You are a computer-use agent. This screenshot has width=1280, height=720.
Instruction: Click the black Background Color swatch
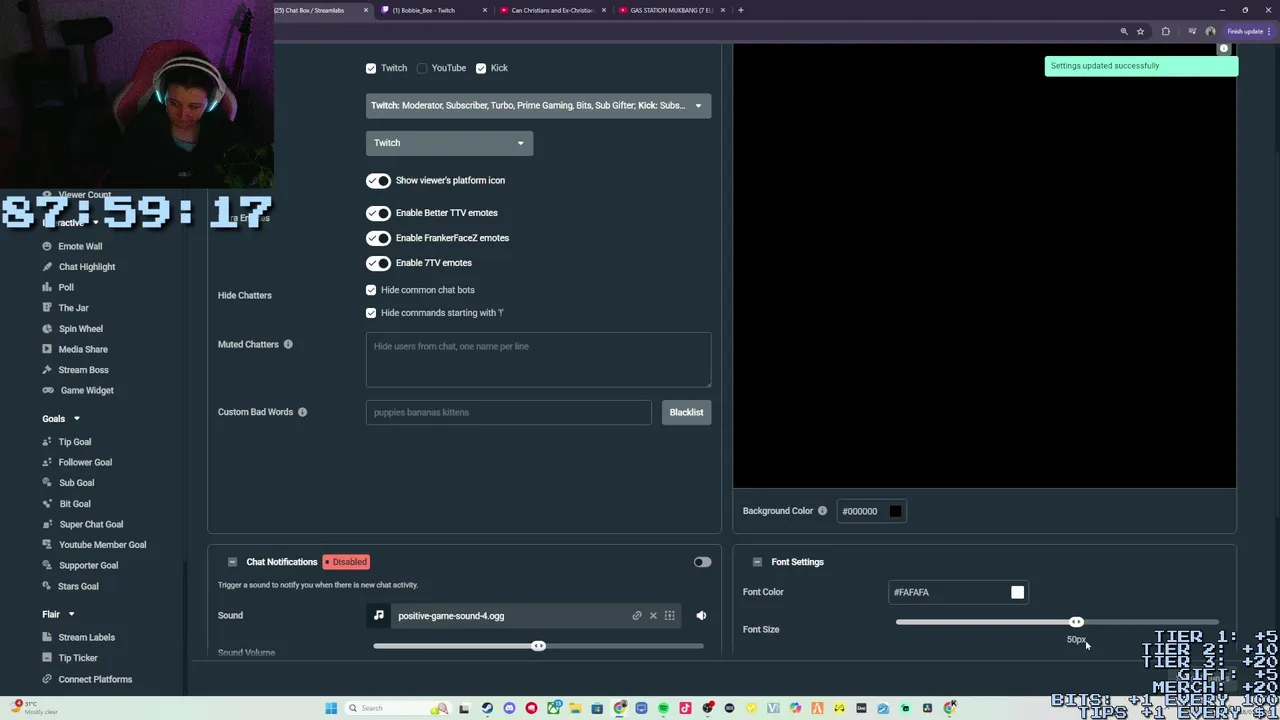click(895, 511)
